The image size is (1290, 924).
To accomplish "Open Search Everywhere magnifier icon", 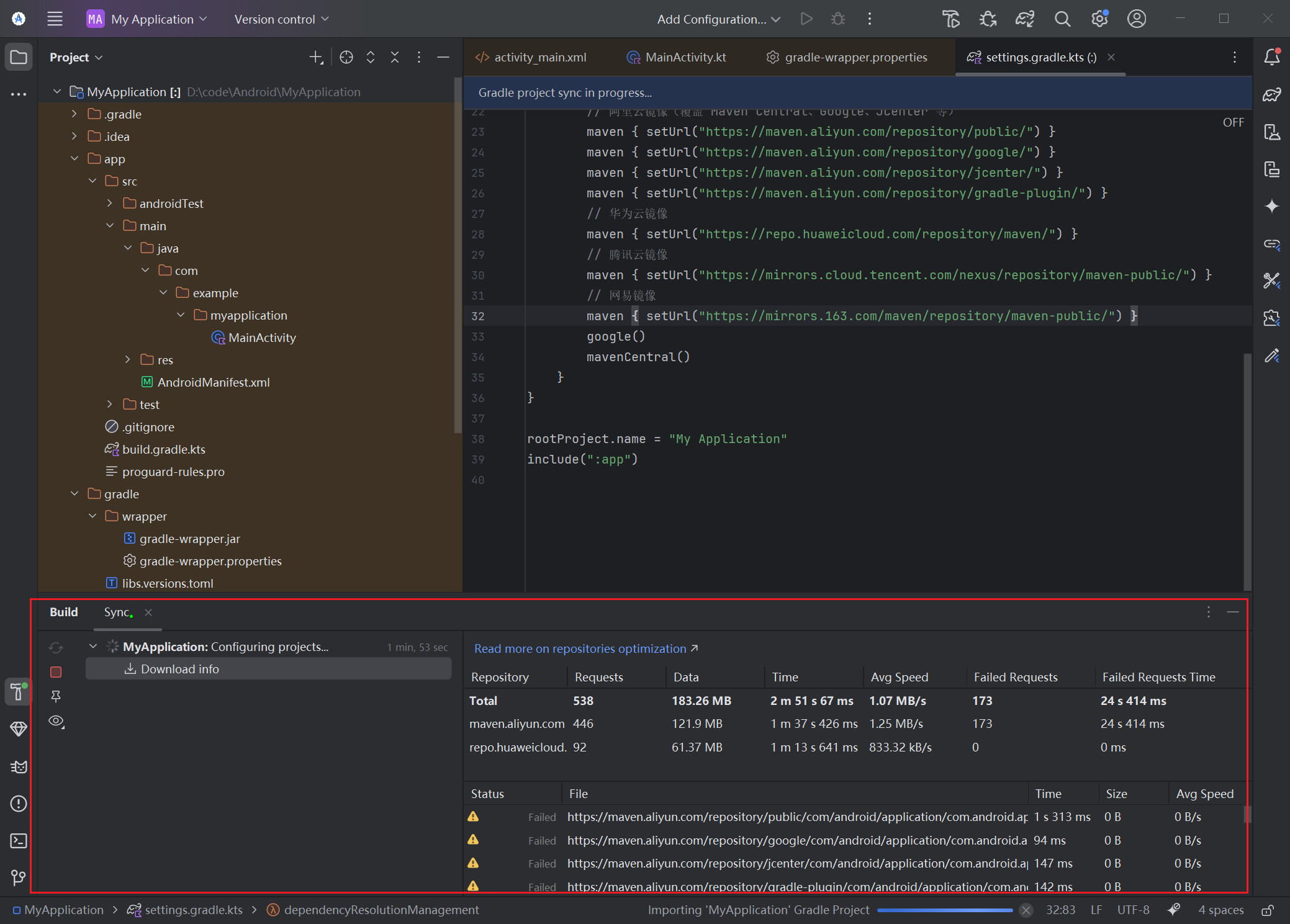I will pos(1062,19).
